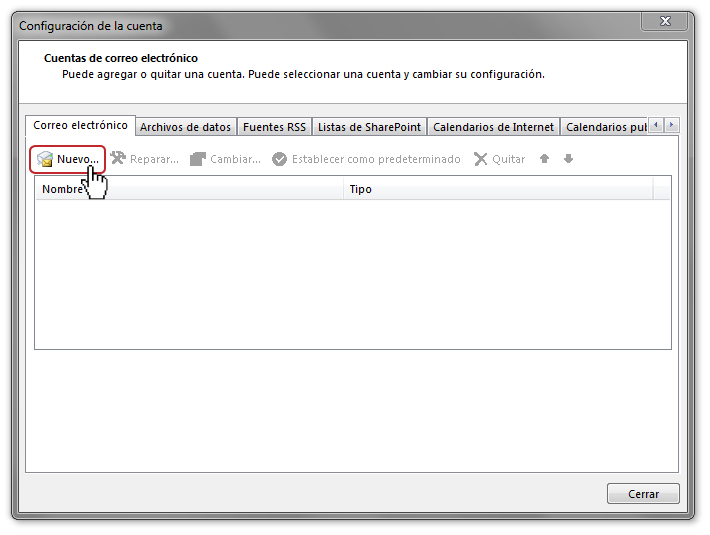
Task: Close the Configuración de la cuenta dialog window
Action: 664,21
